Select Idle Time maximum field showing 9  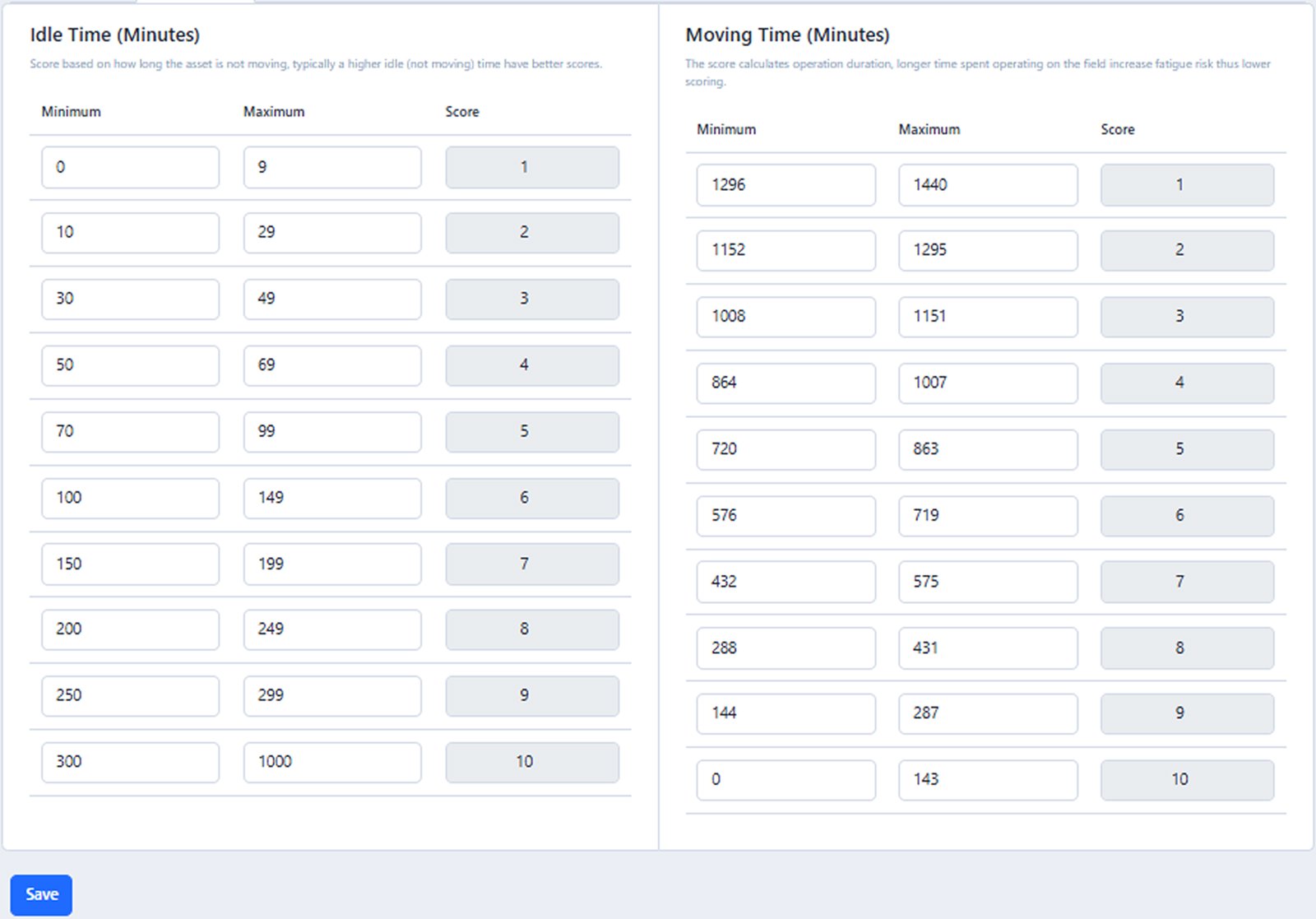click(332, 167)
